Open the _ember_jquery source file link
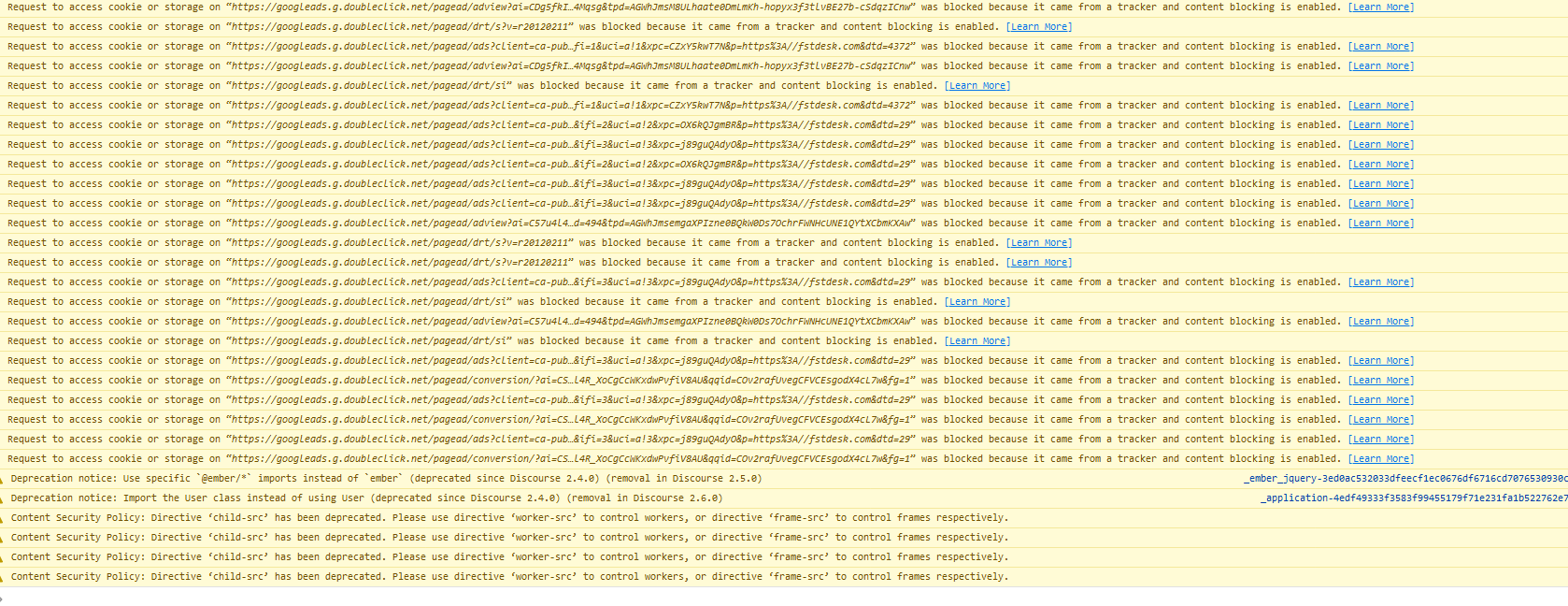This screenshot has width=1568, height=606. [x=1405, y=478]
